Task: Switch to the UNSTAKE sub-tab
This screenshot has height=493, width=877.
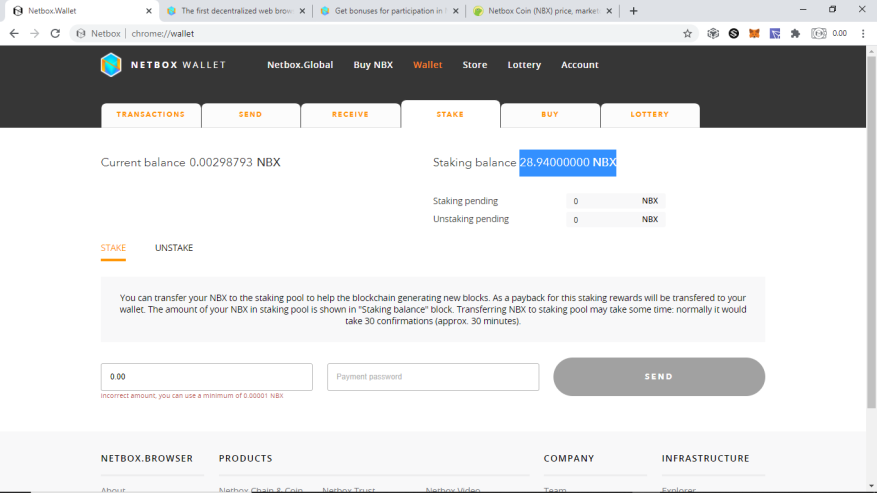Action: pos(173,248)
